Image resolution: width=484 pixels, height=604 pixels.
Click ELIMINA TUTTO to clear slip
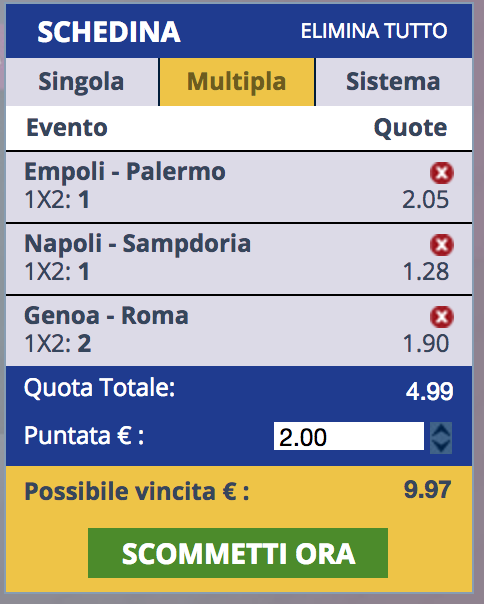[374, 31]
